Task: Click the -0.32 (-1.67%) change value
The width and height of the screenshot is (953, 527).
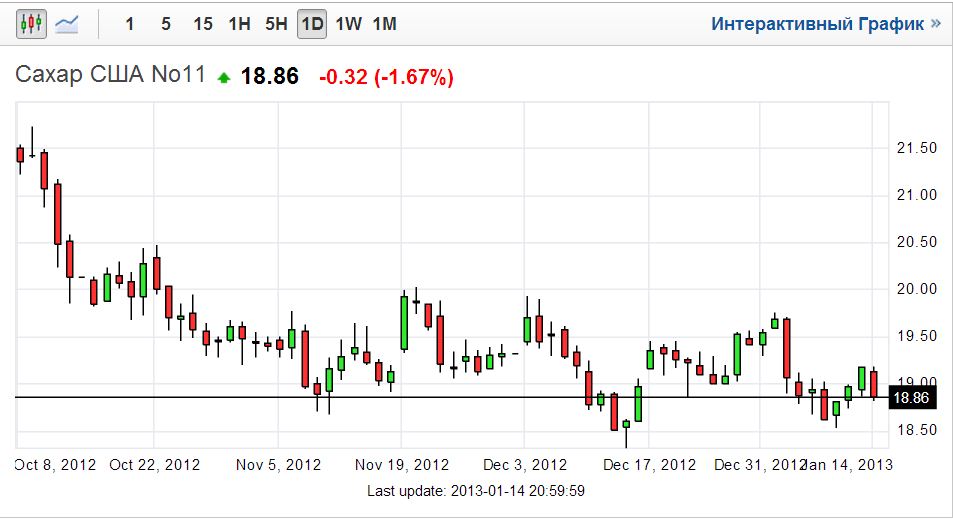Action: (x=387, y=77)
